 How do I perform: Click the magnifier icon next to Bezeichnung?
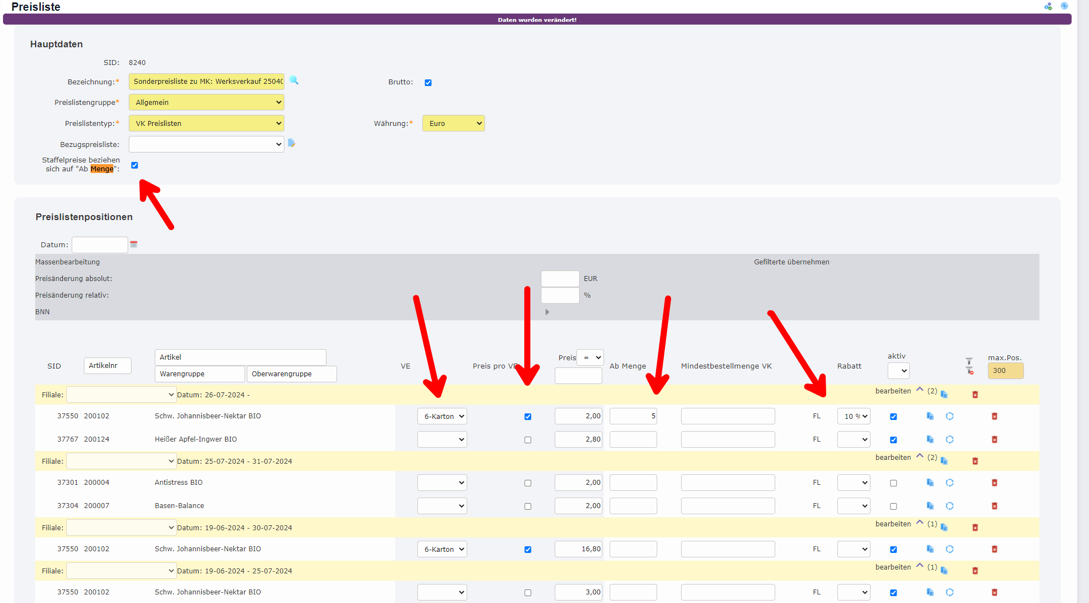pos(294,81)
